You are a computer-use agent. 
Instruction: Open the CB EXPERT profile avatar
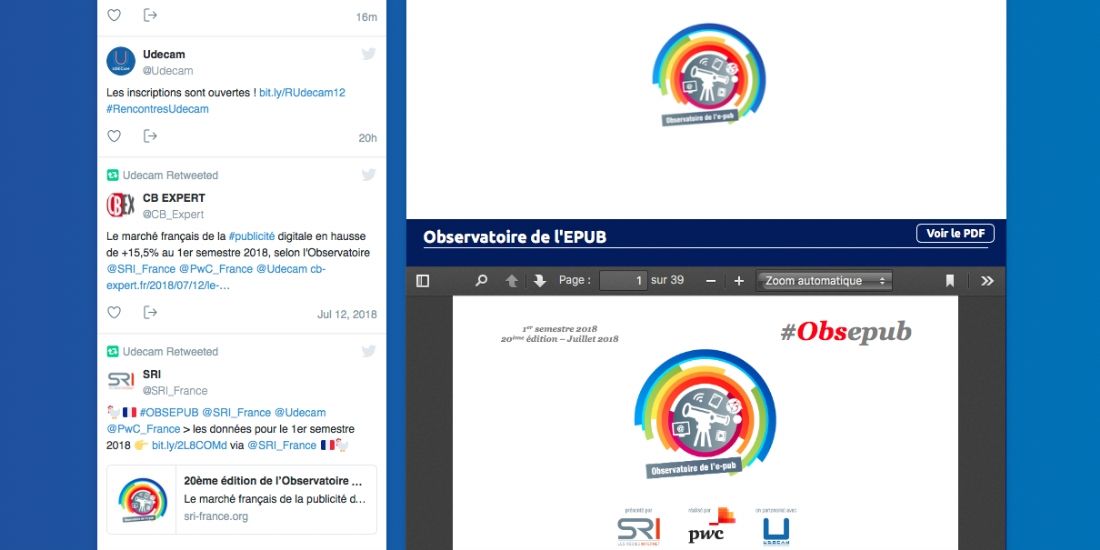tap(121, 205)
